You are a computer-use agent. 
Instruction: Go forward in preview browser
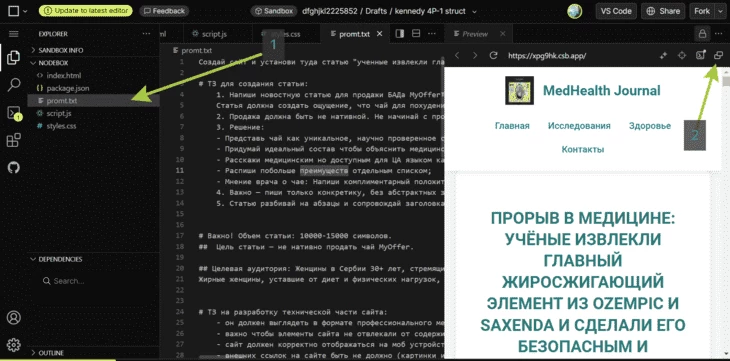475,55
